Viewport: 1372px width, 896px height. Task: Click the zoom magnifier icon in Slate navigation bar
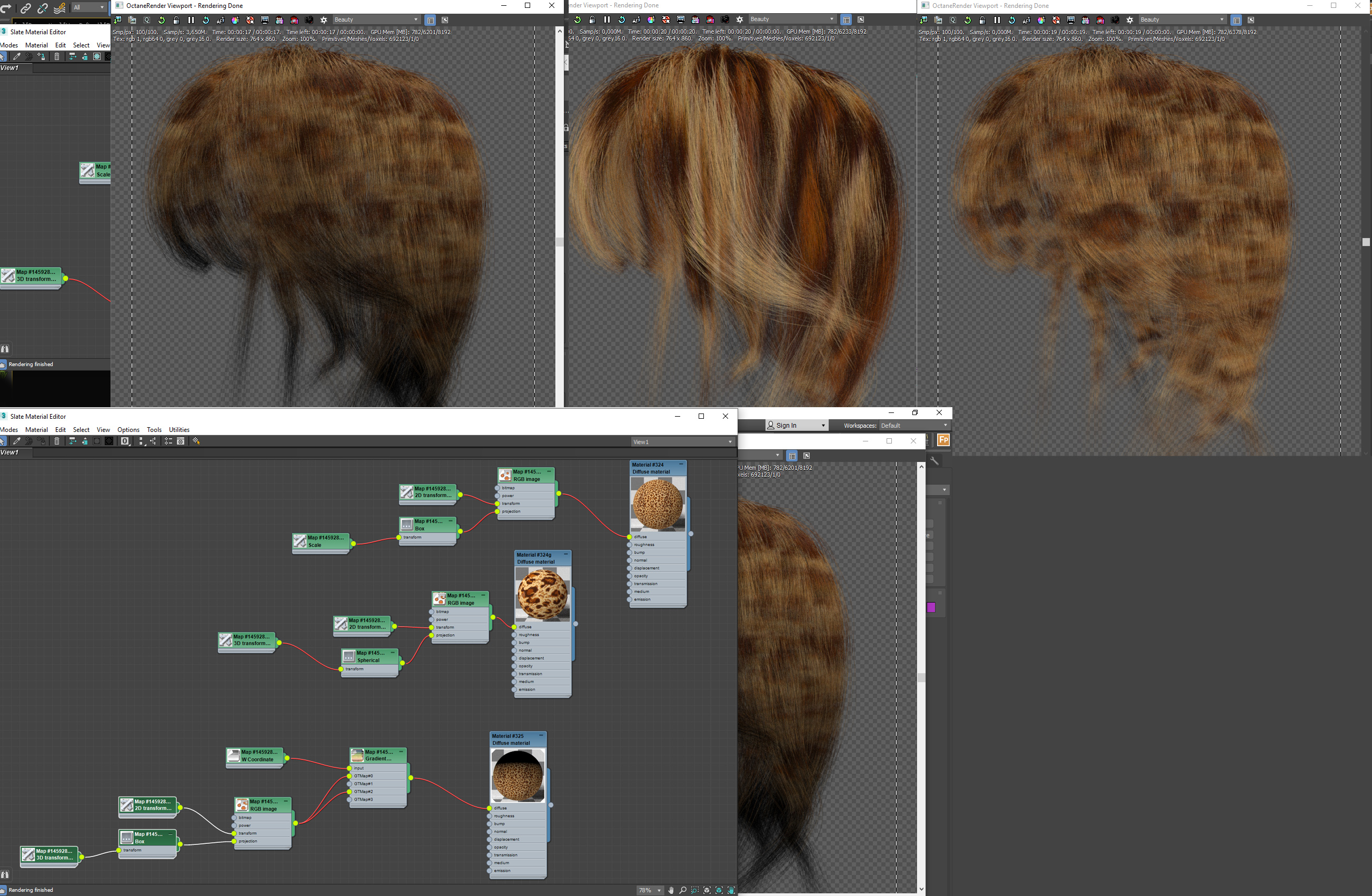coord(682,890)
